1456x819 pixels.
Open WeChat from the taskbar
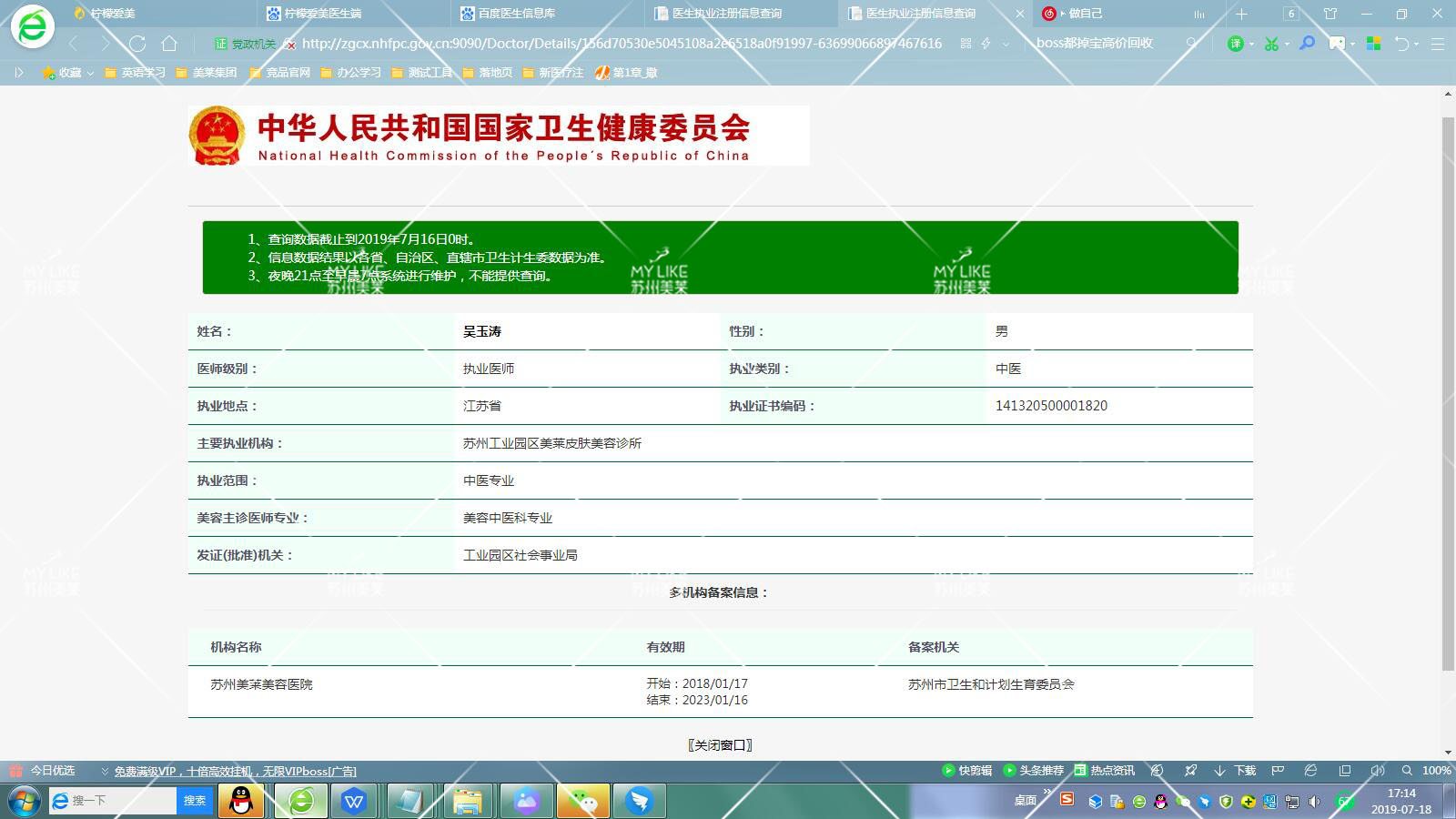pyautogui.click(x=583, y=801)
